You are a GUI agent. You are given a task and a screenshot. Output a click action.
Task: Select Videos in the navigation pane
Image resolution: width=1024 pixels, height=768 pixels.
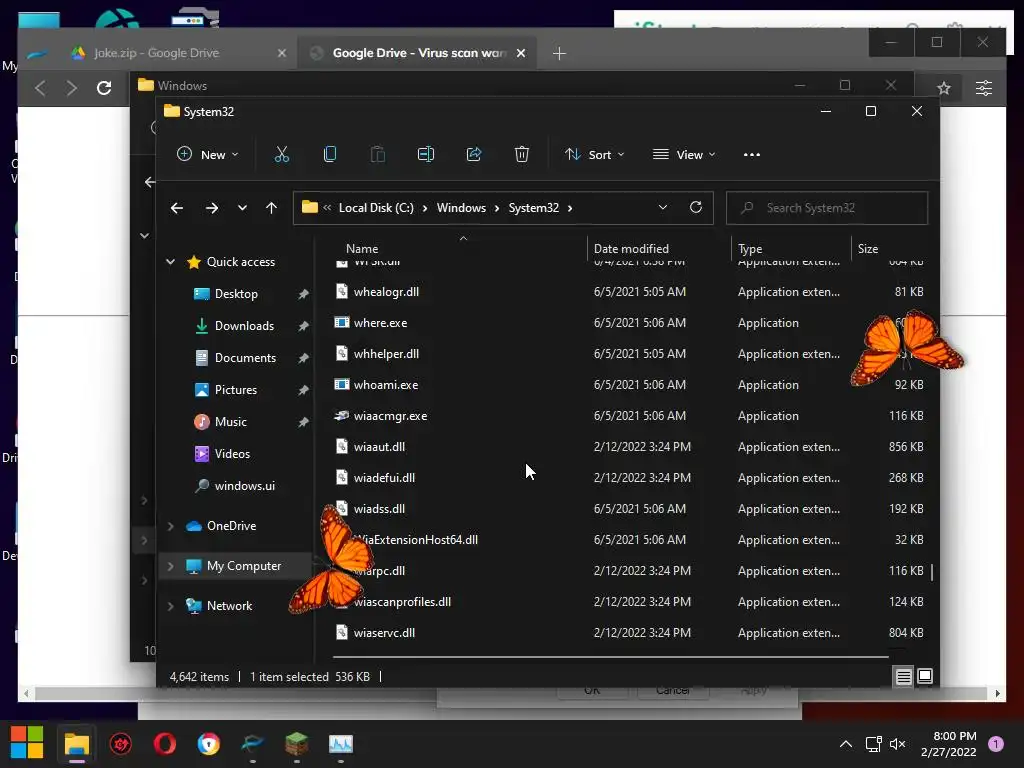[x=232, y=454]
